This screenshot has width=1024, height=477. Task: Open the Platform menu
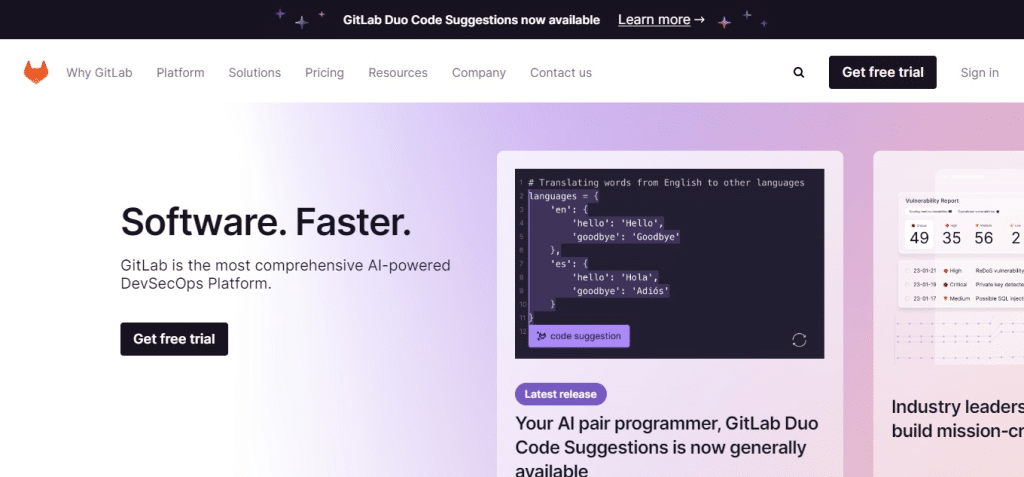click(x=180, y=73)
